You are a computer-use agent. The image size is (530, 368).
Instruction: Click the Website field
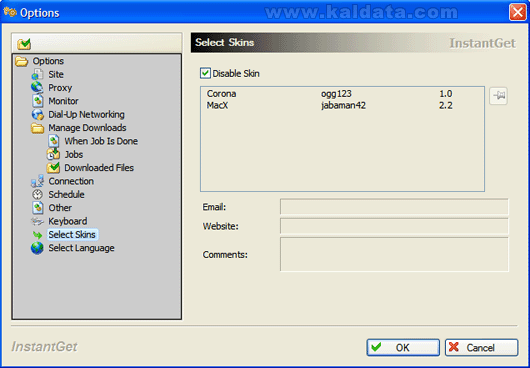[x=394, y=226]
